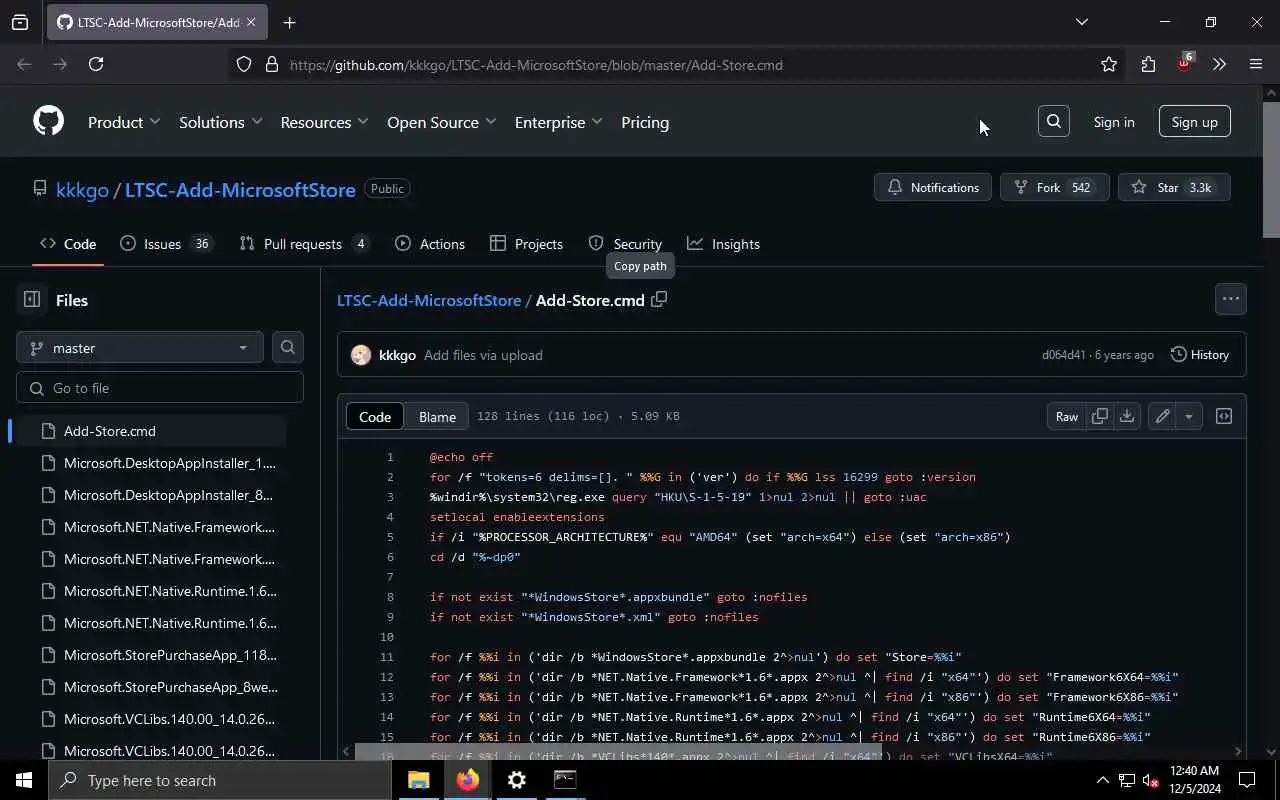The height and width of the screenshot is (800, 1280).
Task: Open the master branch selector
Action: (140, 347)
